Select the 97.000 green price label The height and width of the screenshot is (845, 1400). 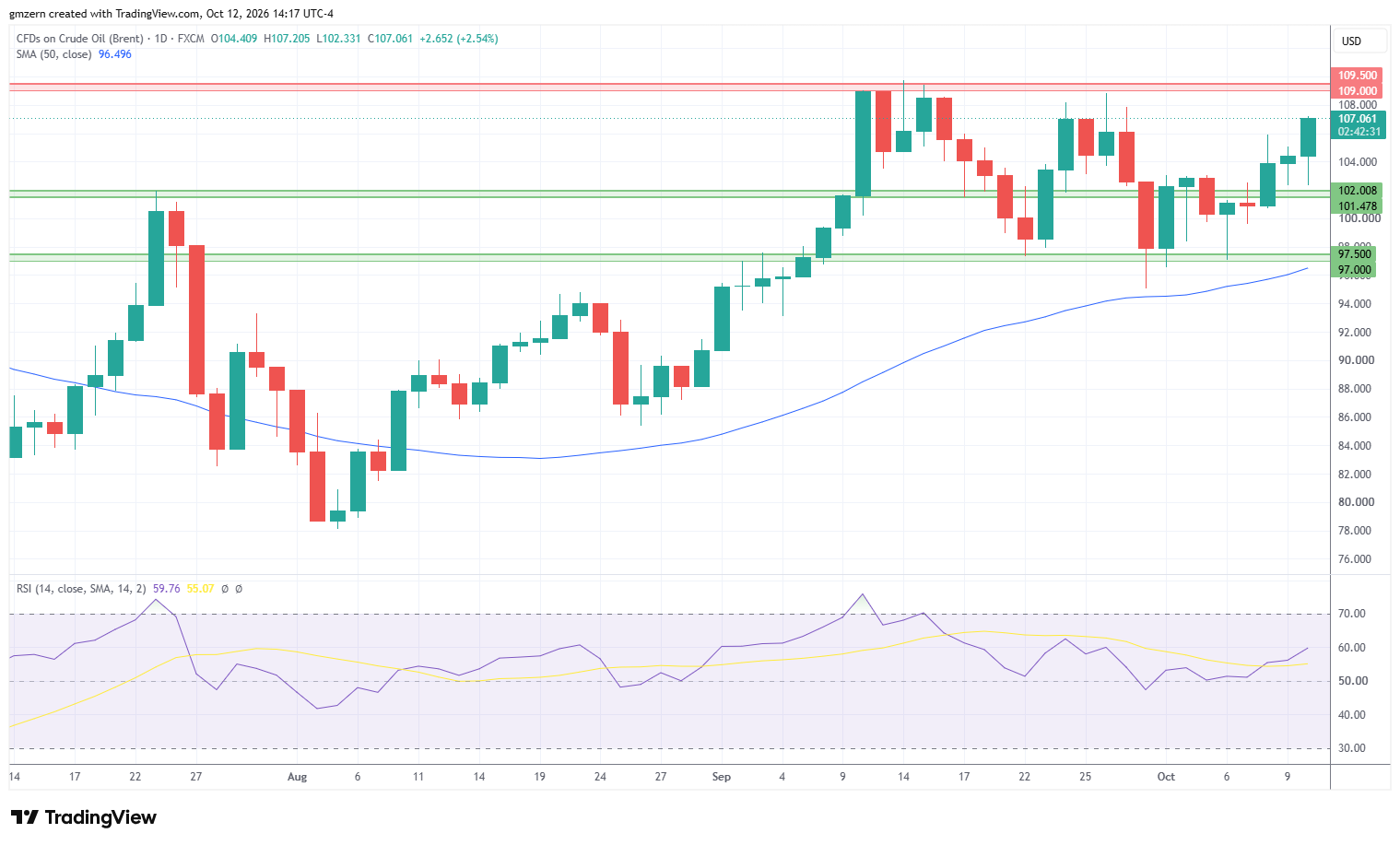click(1355, 270)
